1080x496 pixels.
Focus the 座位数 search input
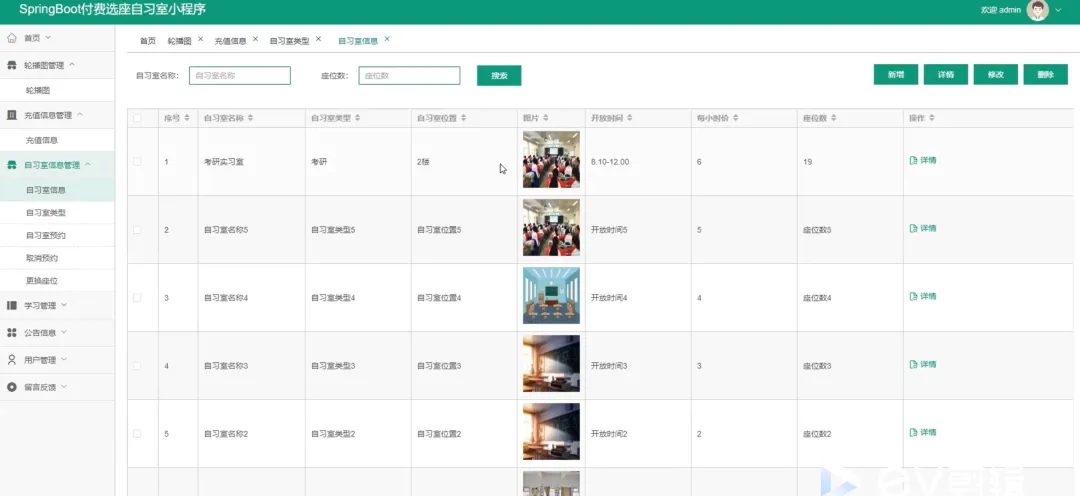409,76
